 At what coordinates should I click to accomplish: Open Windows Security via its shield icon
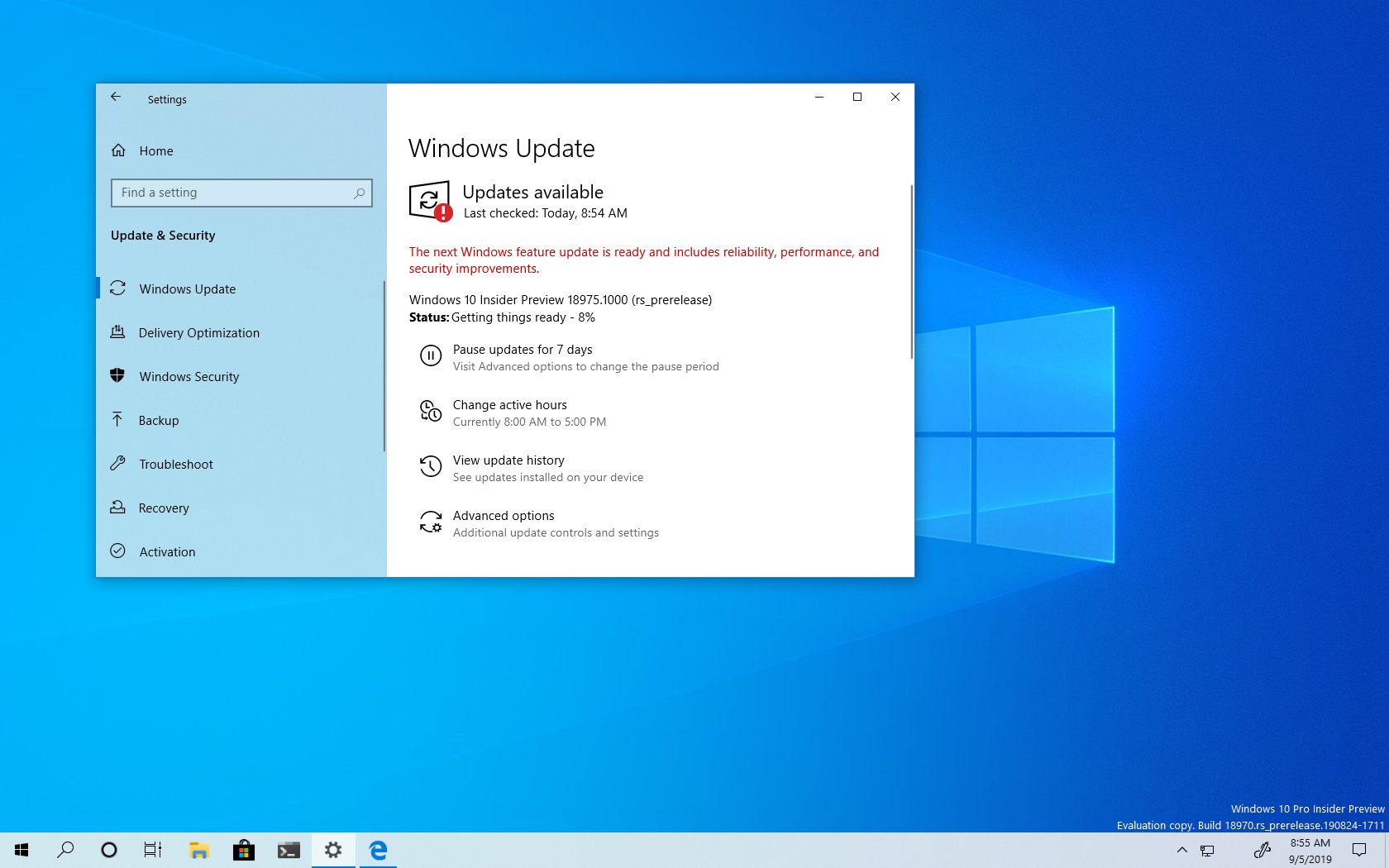click(118, 376)
